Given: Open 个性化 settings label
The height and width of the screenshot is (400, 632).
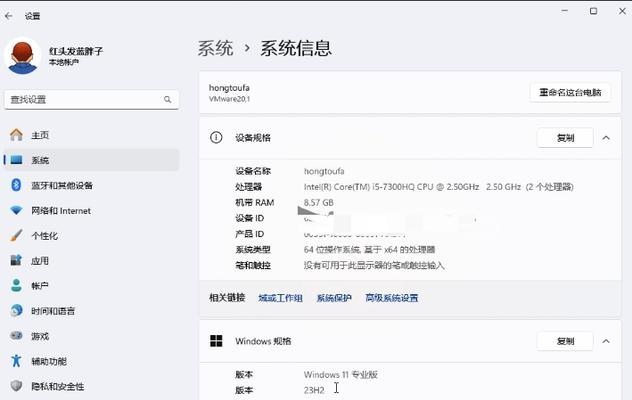Looking at the screenshot, I should click(x=44, y=236).
